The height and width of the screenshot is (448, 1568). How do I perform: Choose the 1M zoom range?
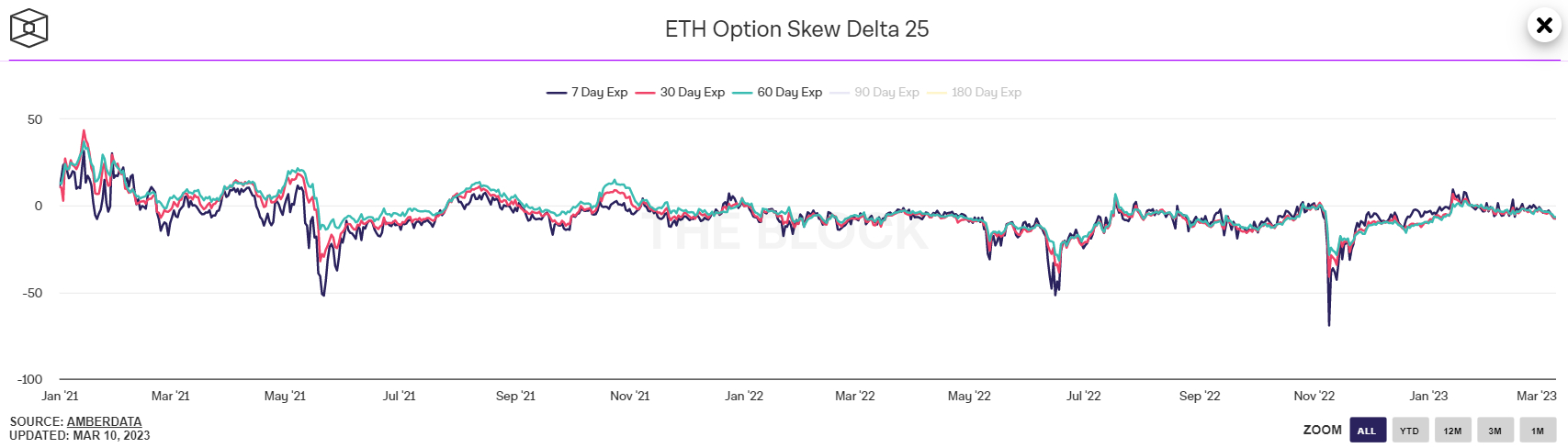click(1538, 431)
